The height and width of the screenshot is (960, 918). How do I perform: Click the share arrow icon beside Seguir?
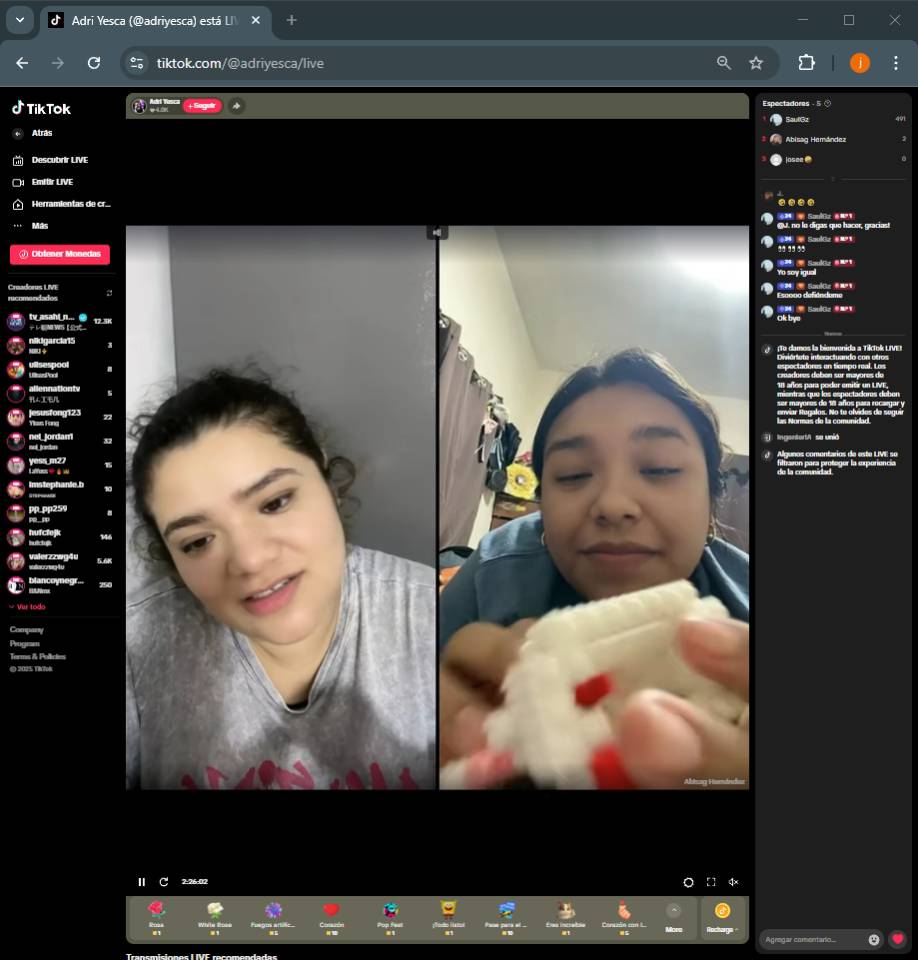click(x=236, y=106)
